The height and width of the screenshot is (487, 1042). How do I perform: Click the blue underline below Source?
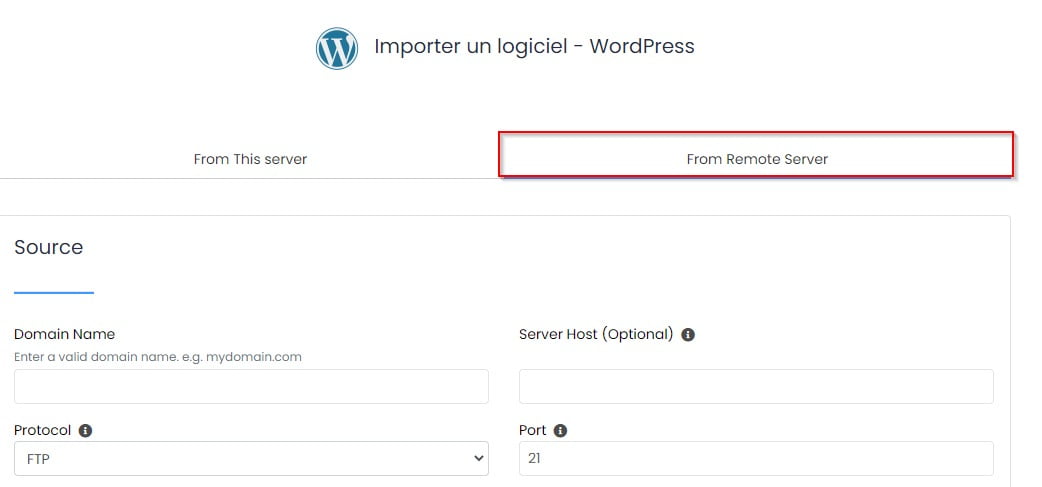click(x=54, y=292)
